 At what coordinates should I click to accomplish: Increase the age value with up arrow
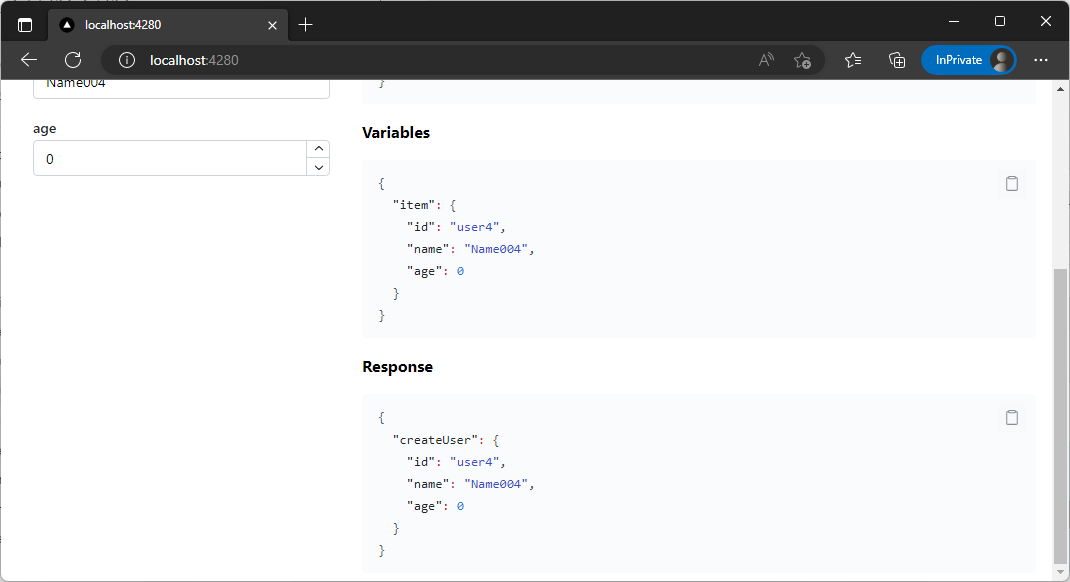[x=319, y=149]
